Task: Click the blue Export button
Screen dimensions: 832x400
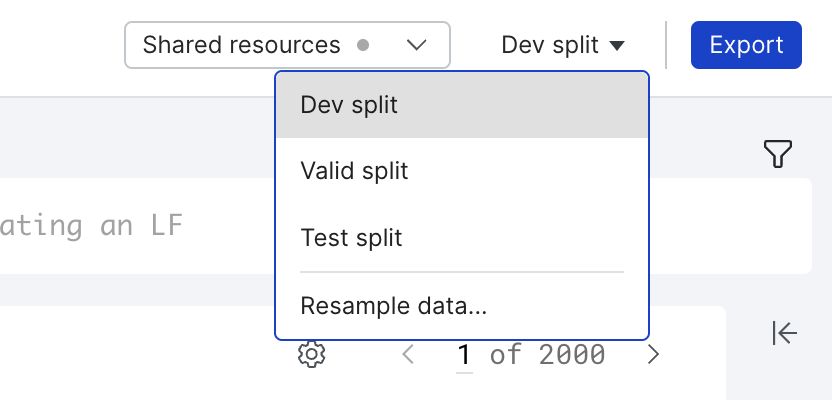Action: coord(746,45)
